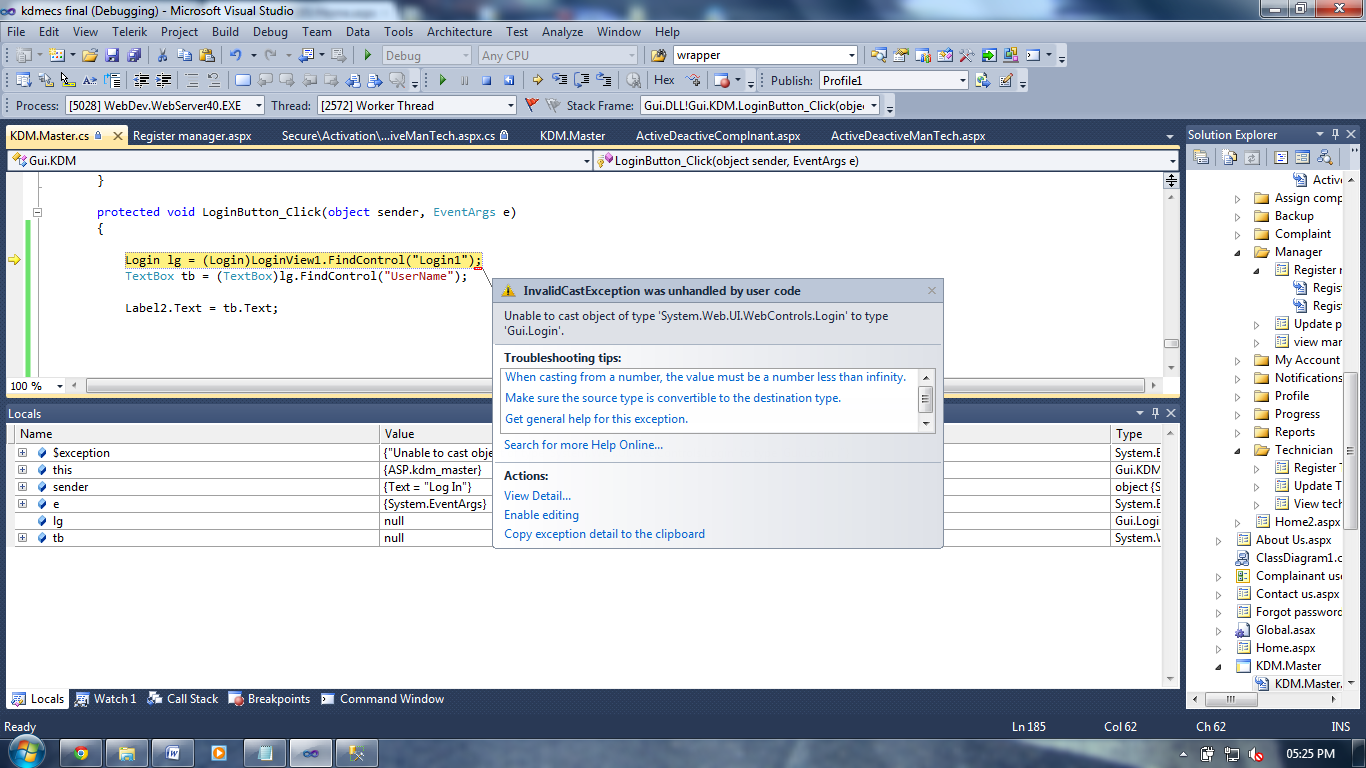Toggle Hex display button

coord(664,80)
